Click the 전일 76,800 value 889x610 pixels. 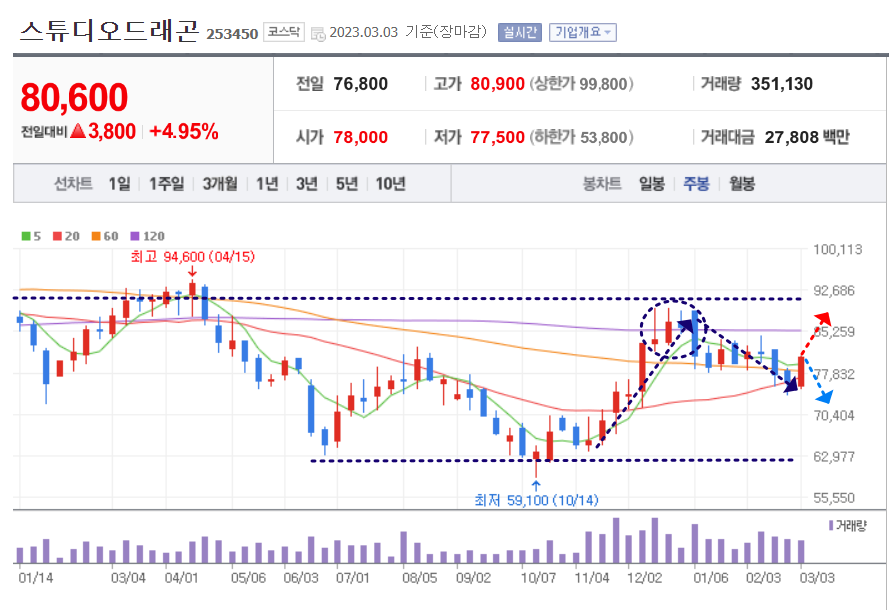point(361,84)
